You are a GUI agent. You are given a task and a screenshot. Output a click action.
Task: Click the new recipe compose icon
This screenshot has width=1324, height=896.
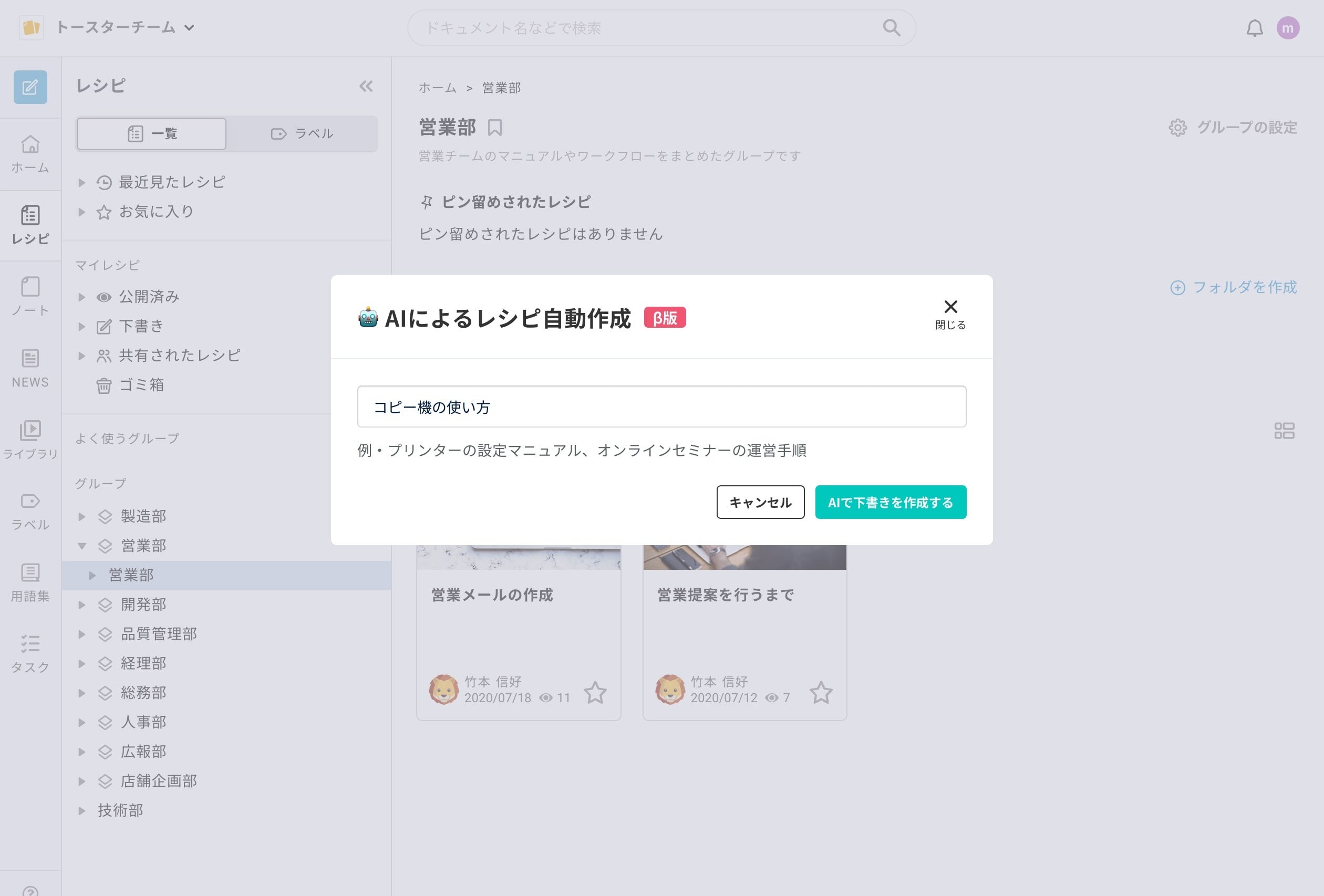tap(30, 87)
